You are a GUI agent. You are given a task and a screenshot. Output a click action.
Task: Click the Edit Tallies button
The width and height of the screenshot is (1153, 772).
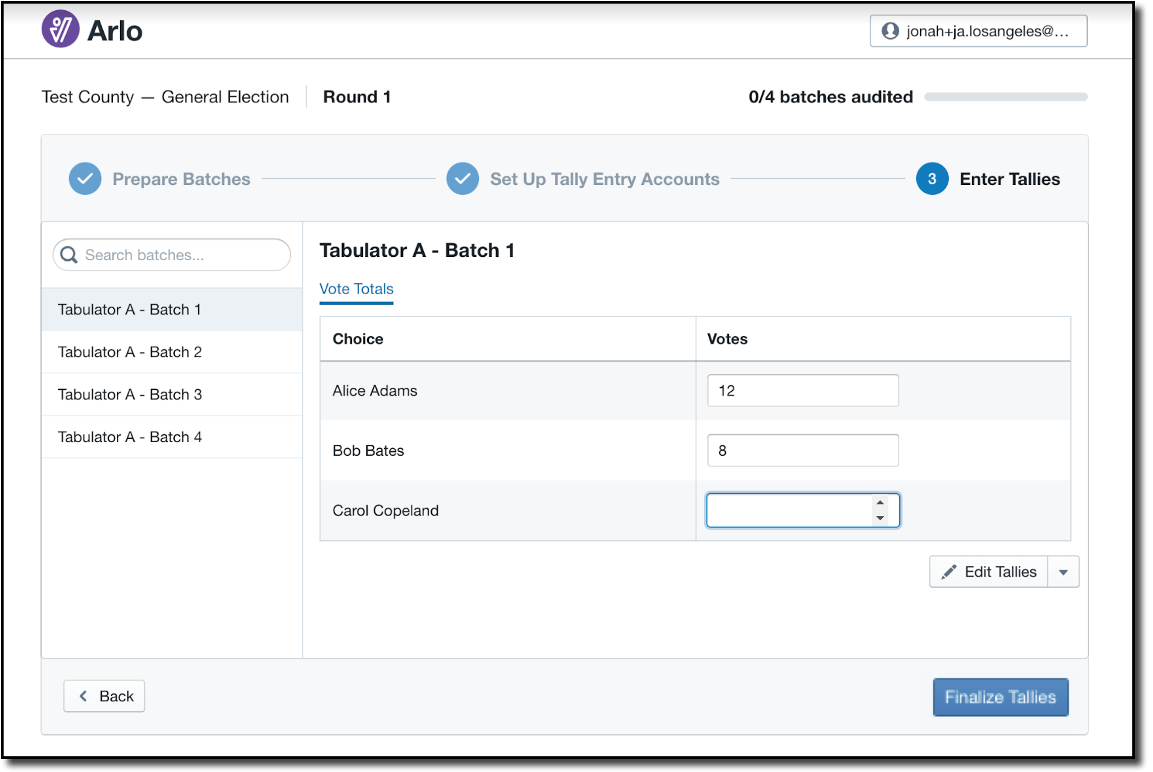[x=989, y=572]
